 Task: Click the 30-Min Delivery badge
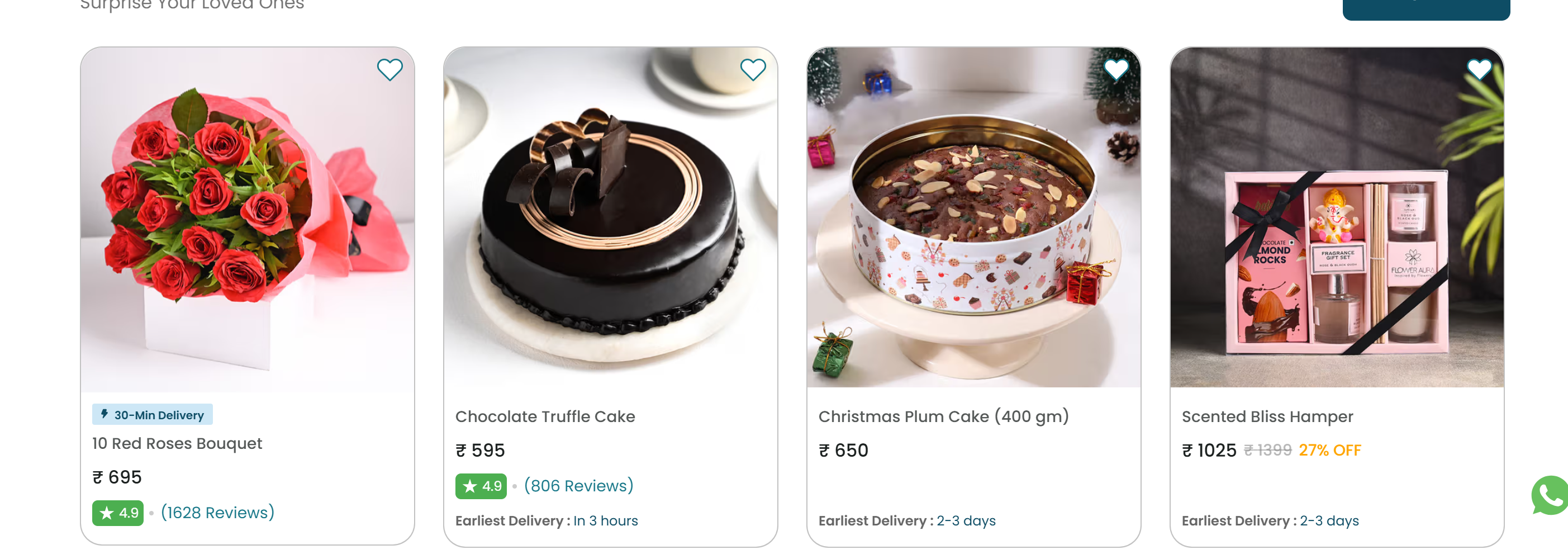(152, 415)
